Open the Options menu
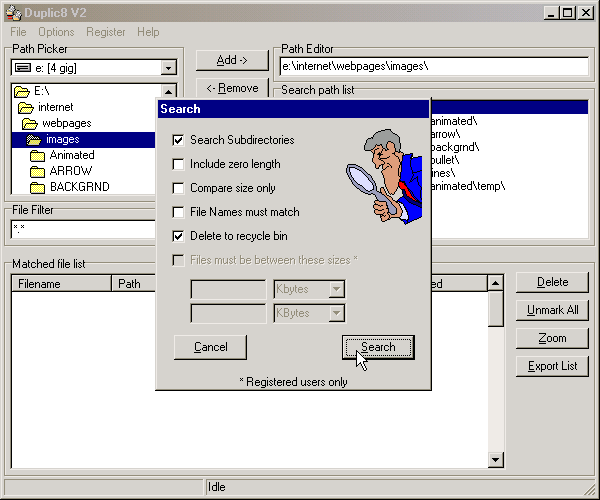Image resolution: width=600 pixels, height=500 pixels. 56,32
